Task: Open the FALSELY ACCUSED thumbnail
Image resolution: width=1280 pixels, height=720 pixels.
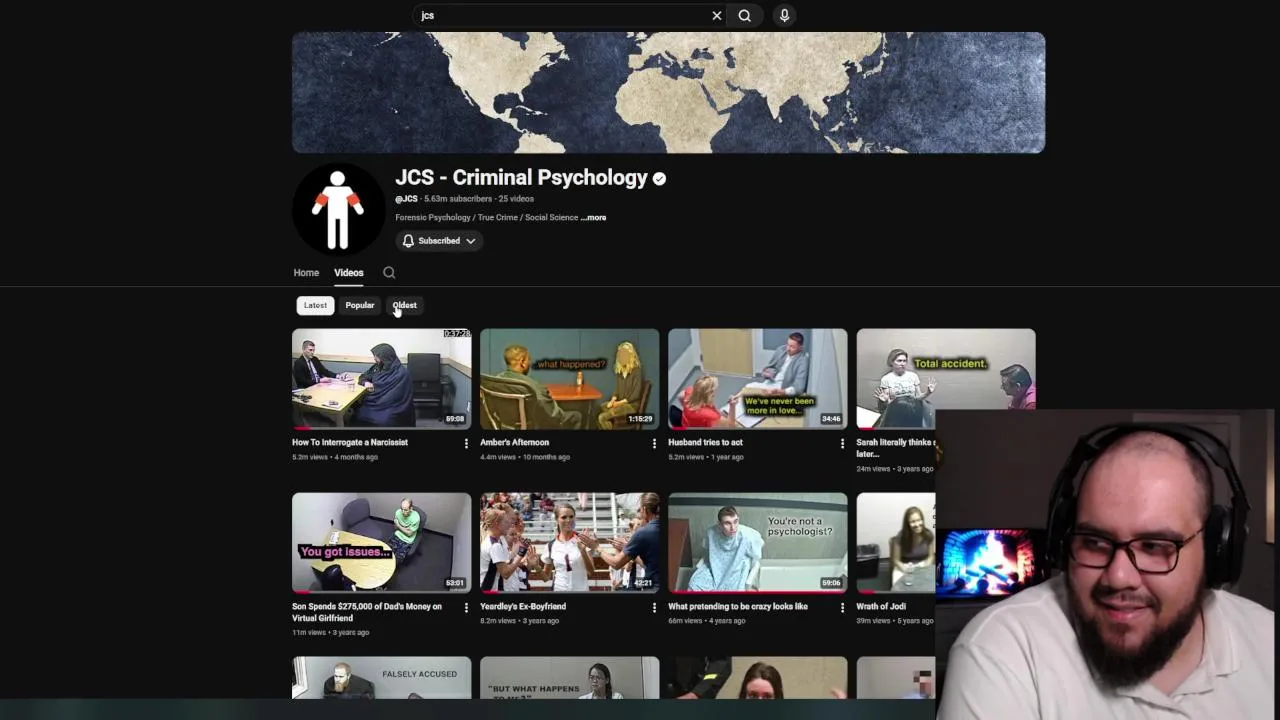Action: tap(381, 677)
